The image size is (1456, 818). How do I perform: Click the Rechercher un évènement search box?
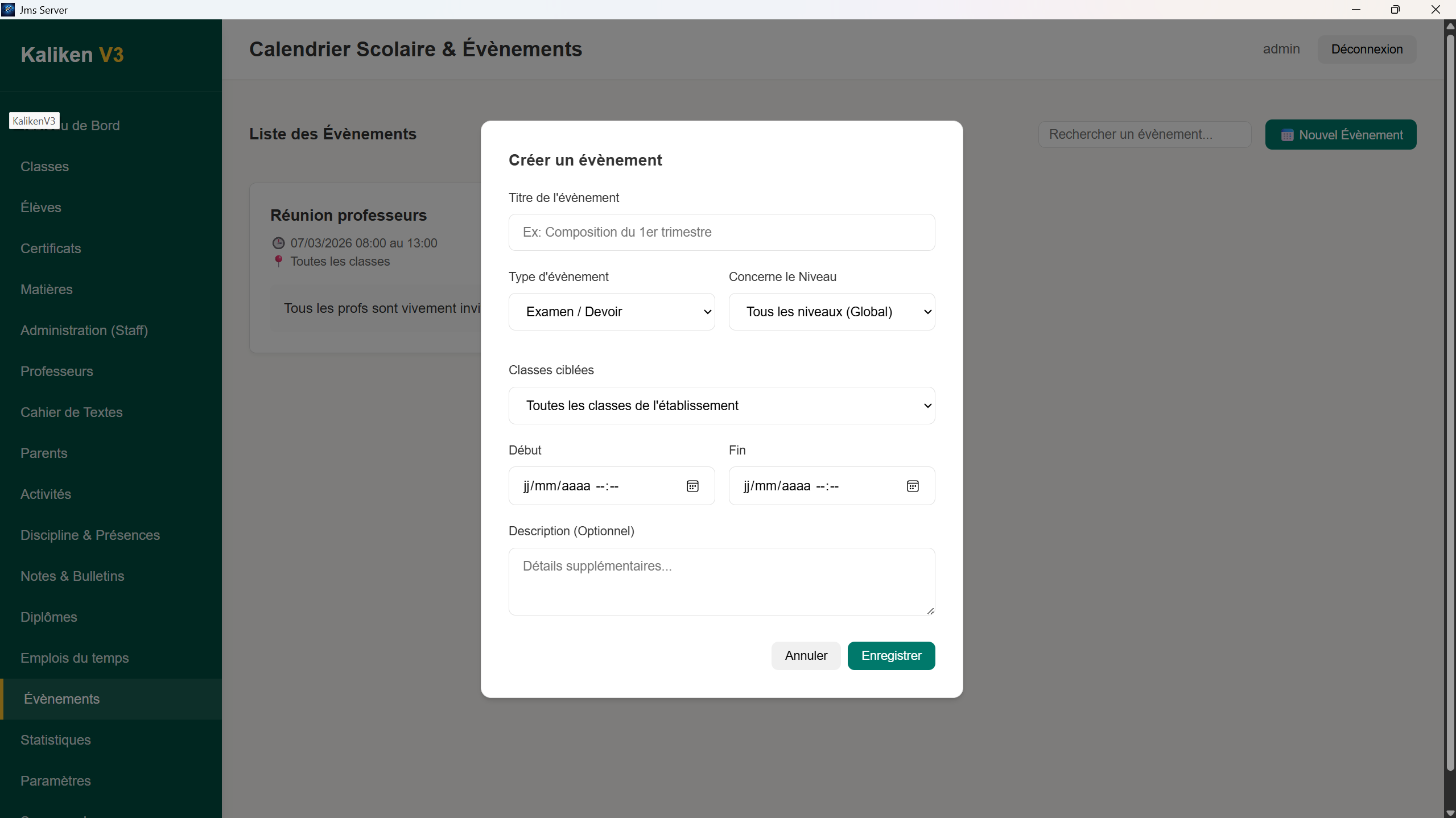[x=1144, y=135]
